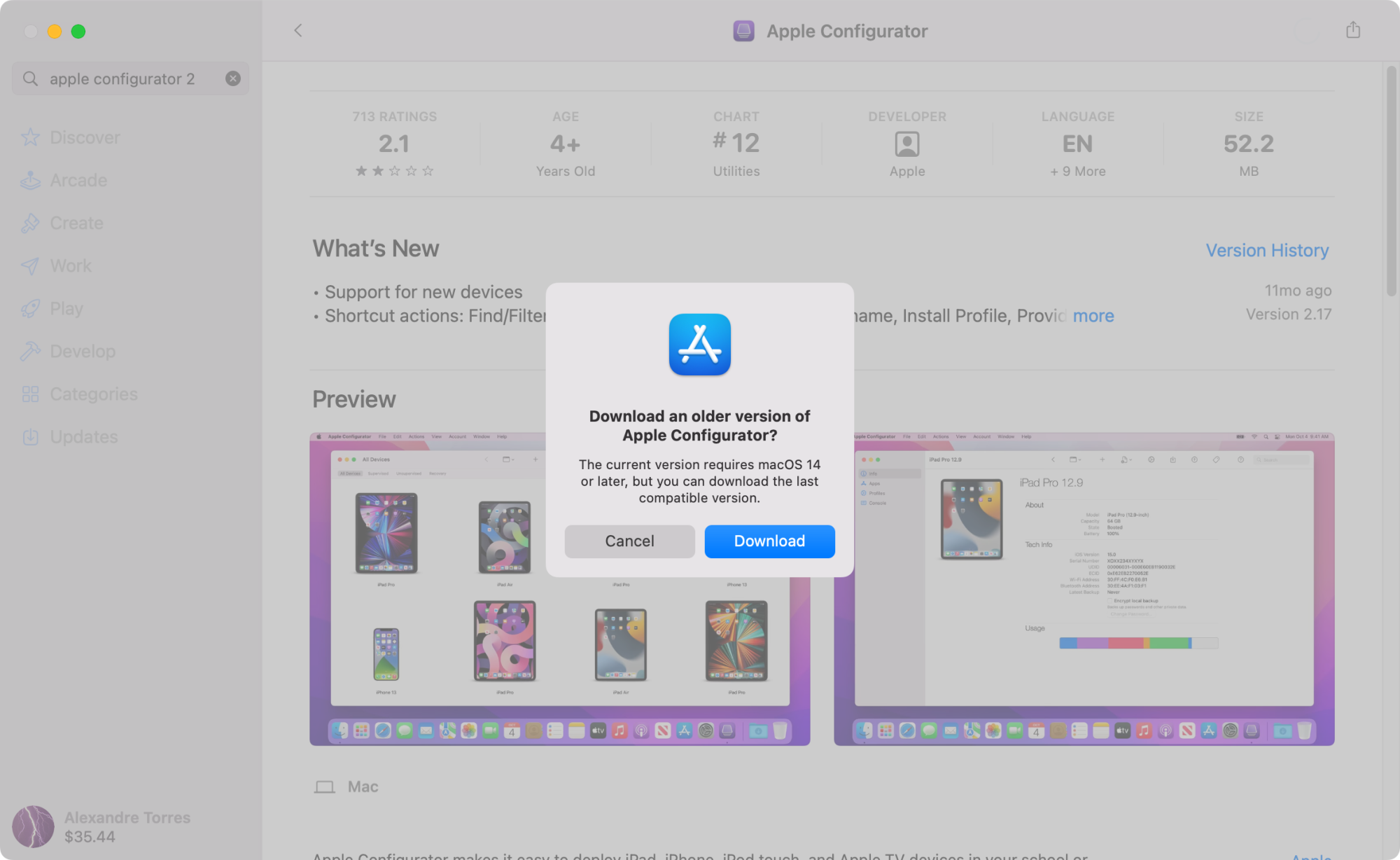Screen dimensions: 1400x860
Task: Click the Apple developer icon
Action: coord(907,144)
